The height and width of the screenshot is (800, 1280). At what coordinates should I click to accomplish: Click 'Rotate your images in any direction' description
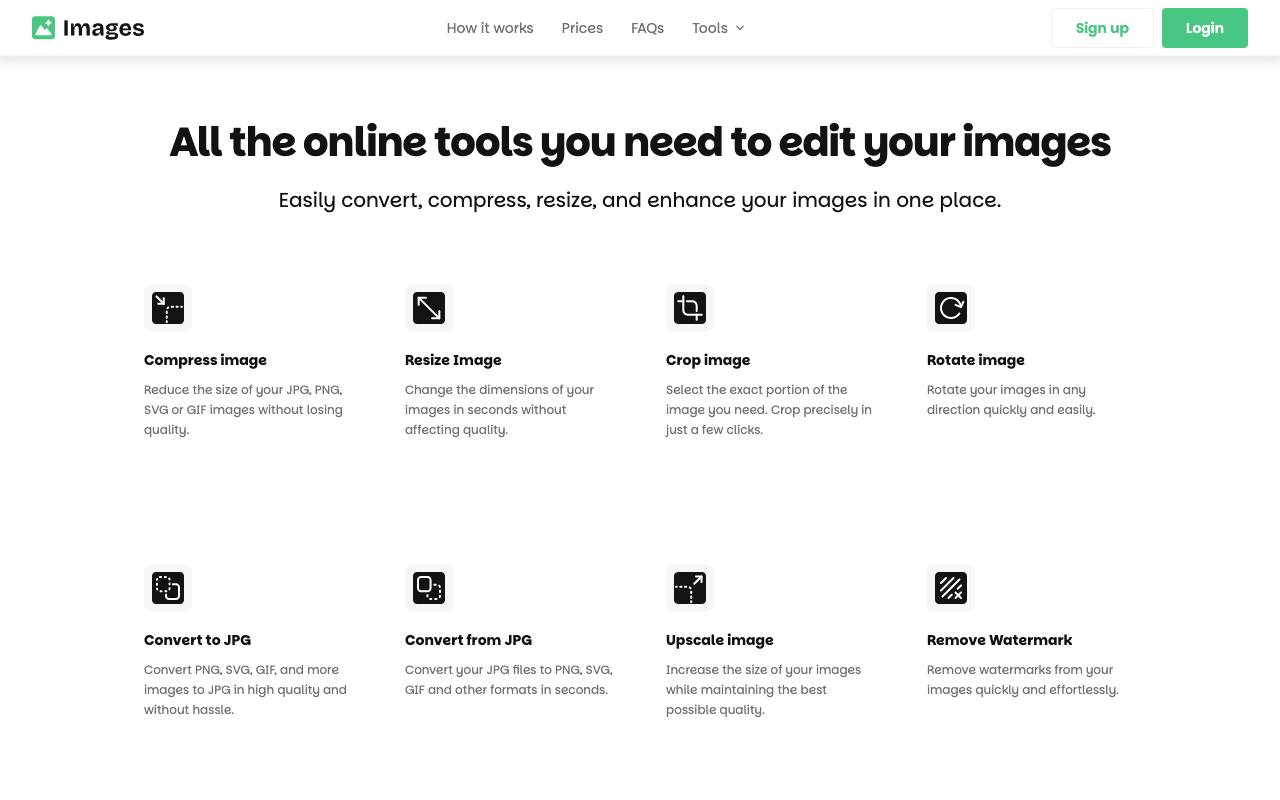click(x=1011, y=400)
